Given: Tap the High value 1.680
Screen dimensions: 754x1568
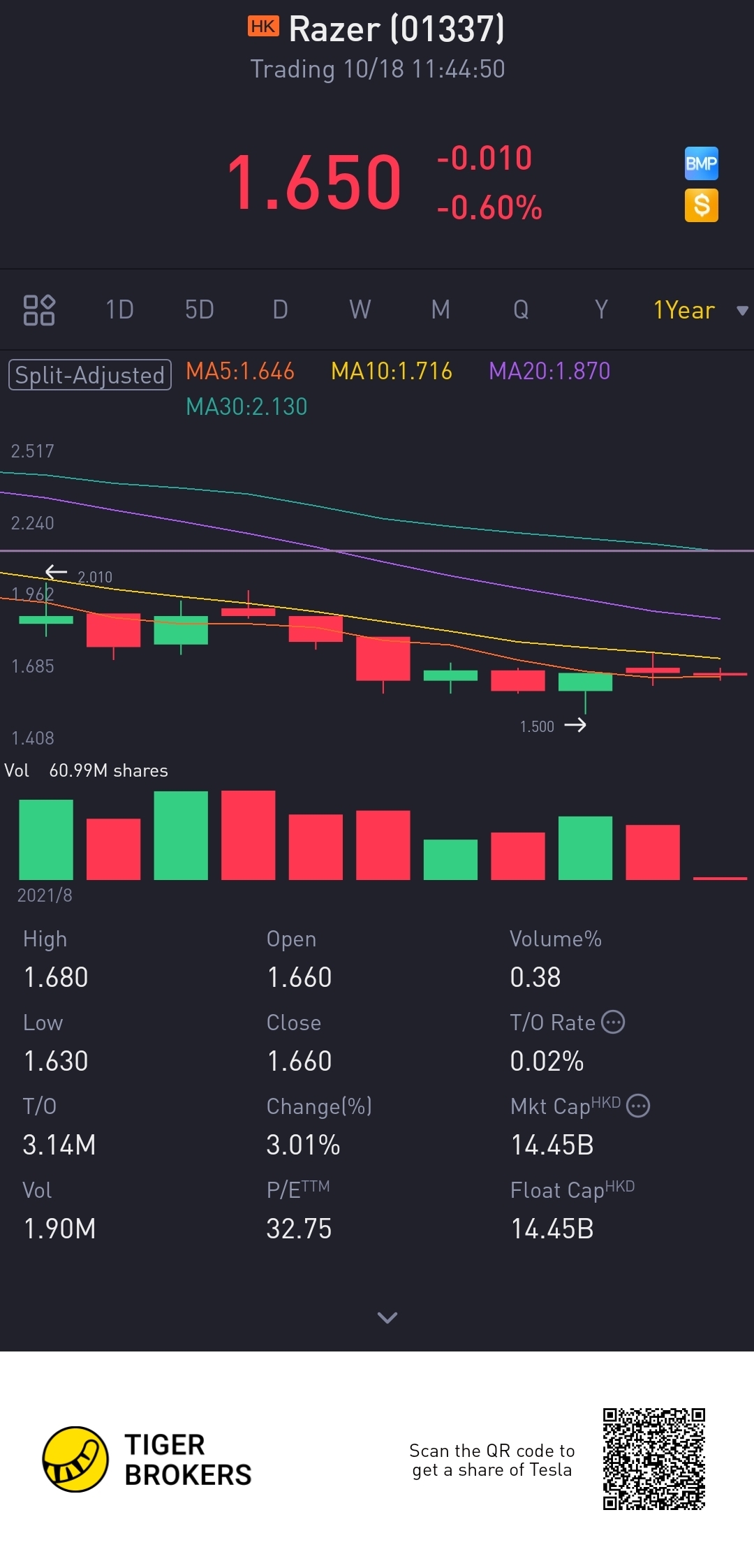Looking at the screenshot, I should 56,977.
